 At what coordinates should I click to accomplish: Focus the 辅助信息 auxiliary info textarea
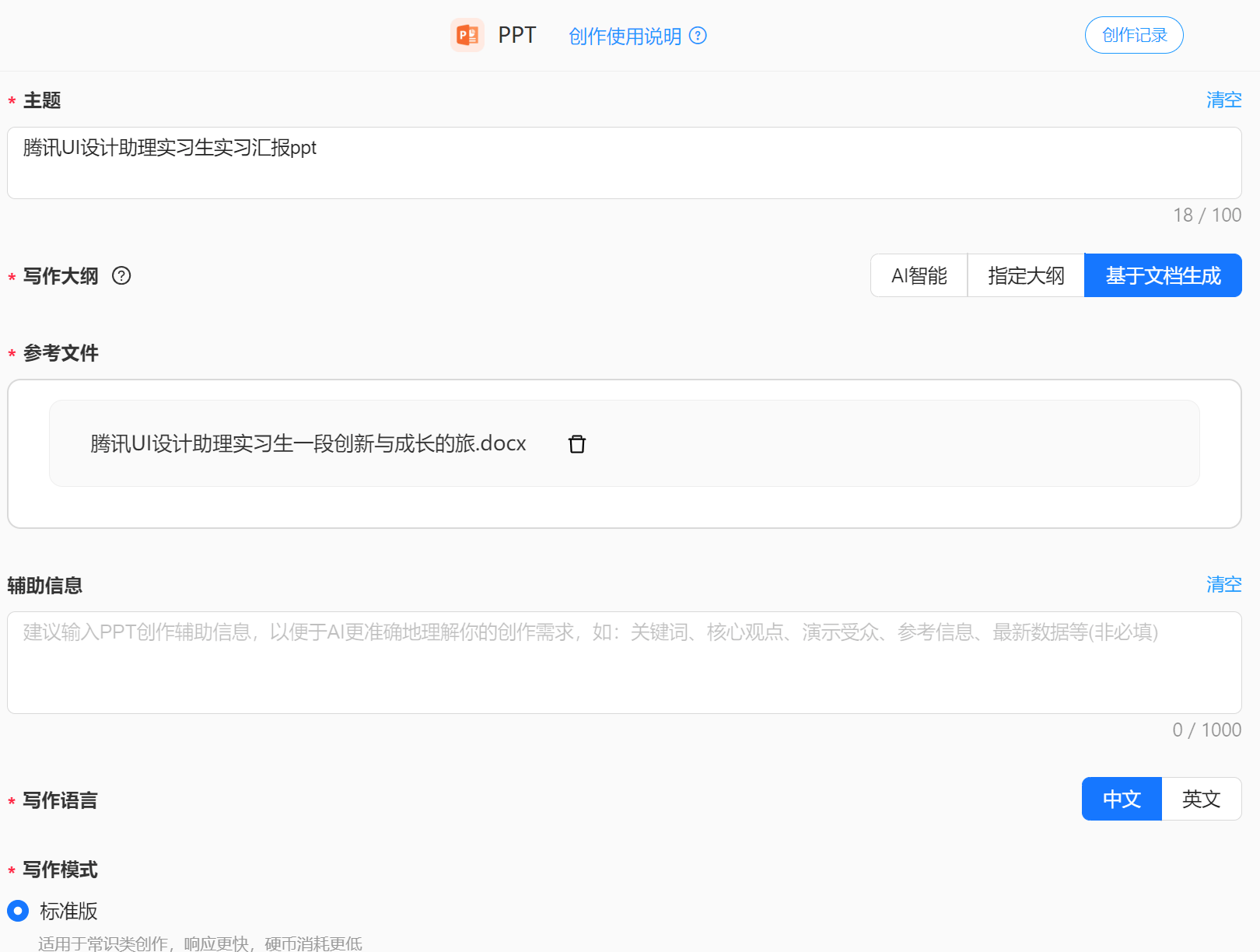click(625, 663)
